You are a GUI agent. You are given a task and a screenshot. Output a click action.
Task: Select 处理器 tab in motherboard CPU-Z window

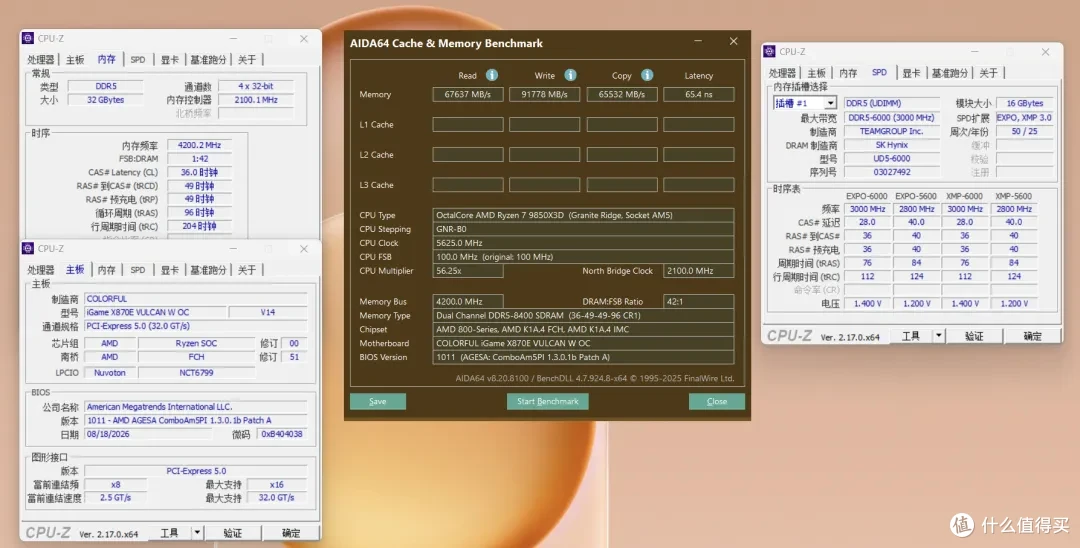(x=41, y=270)
